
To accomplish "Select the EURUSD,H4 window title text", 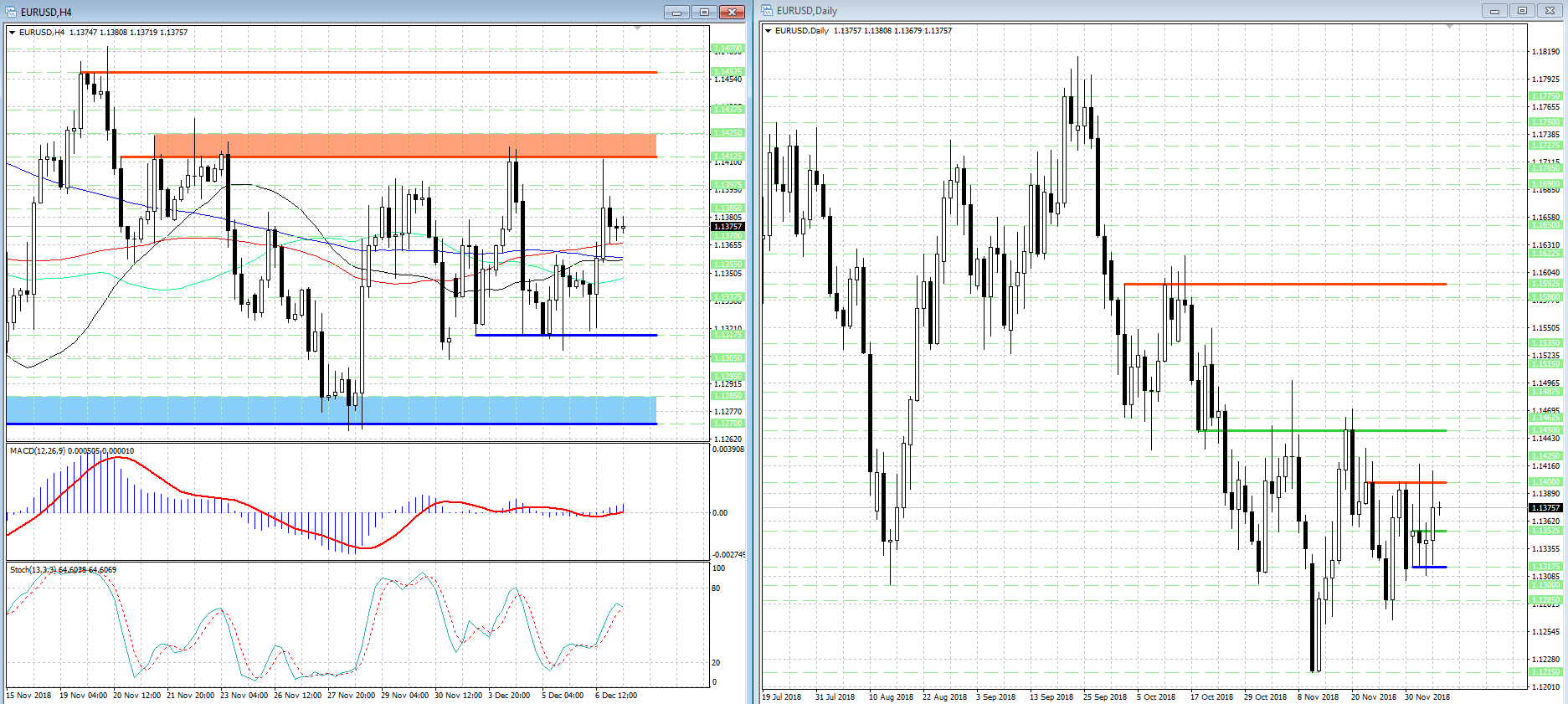I will [46, 12].
